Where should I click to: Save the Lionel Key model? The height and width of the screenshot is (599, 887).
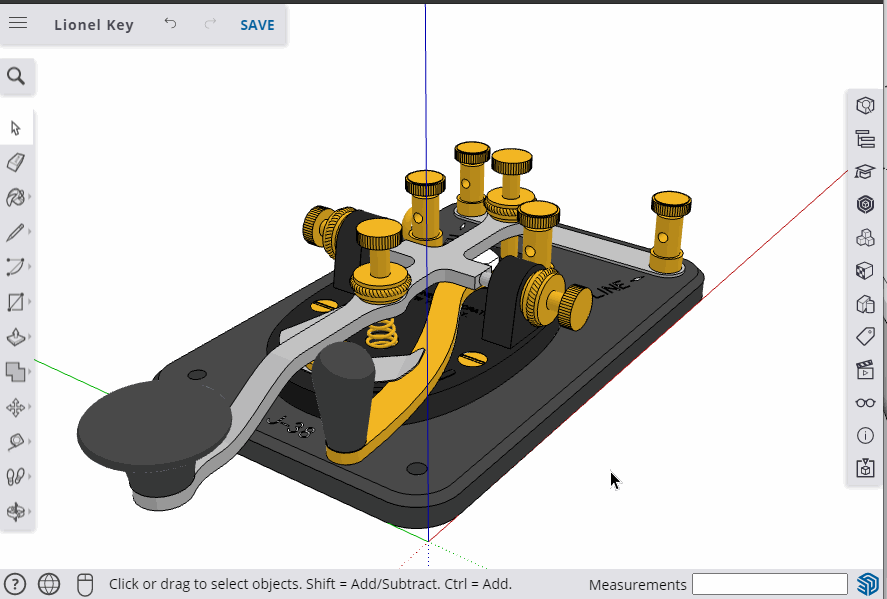click(256, 25)
